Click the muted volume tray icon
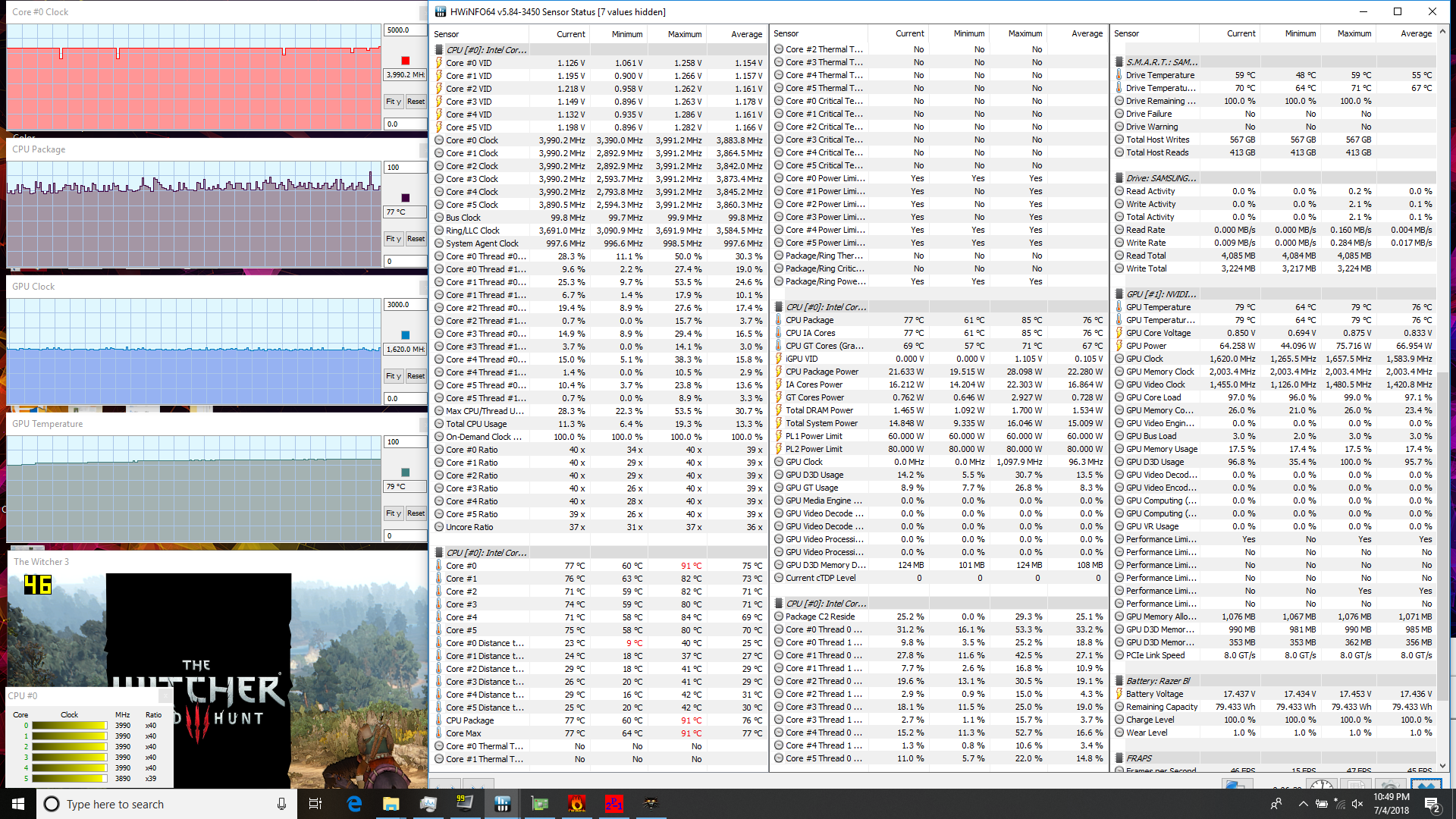The width and height of the screenshot is (1456, 819). (x=1357, y=804)
